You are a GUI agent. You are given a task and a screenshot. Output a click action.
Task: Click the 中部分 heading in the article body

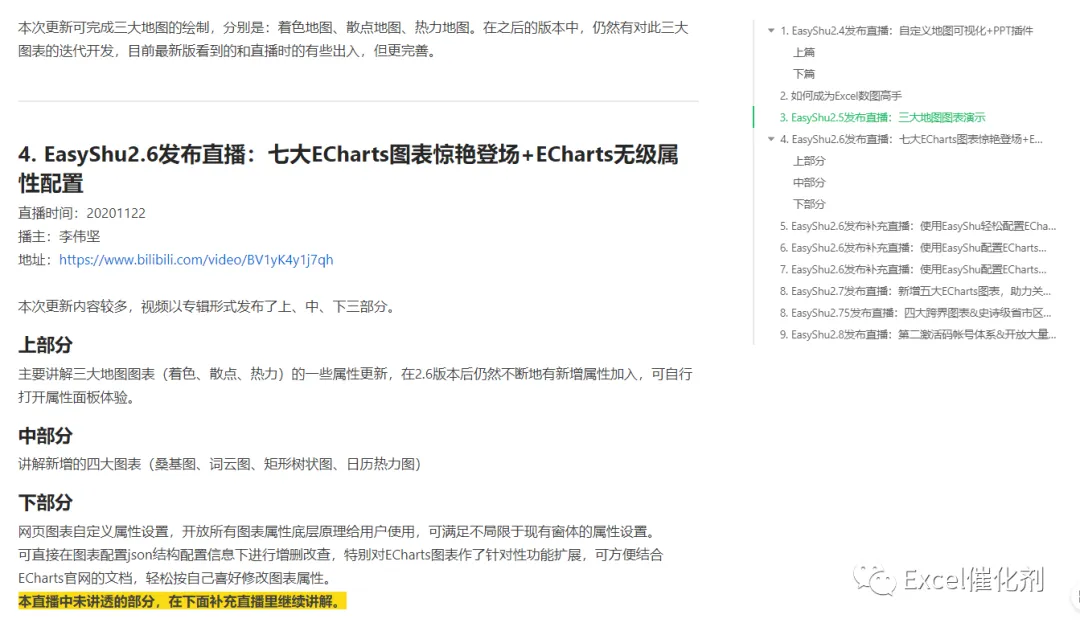(x=45, y=435)
